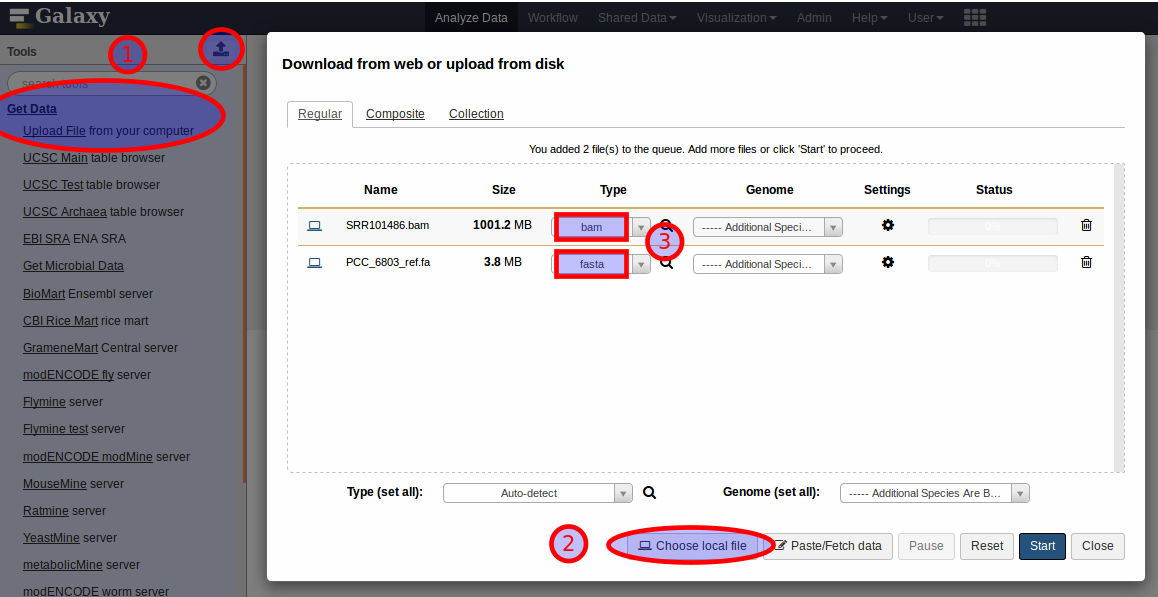Open the Flymine server tool

point(63,402)
